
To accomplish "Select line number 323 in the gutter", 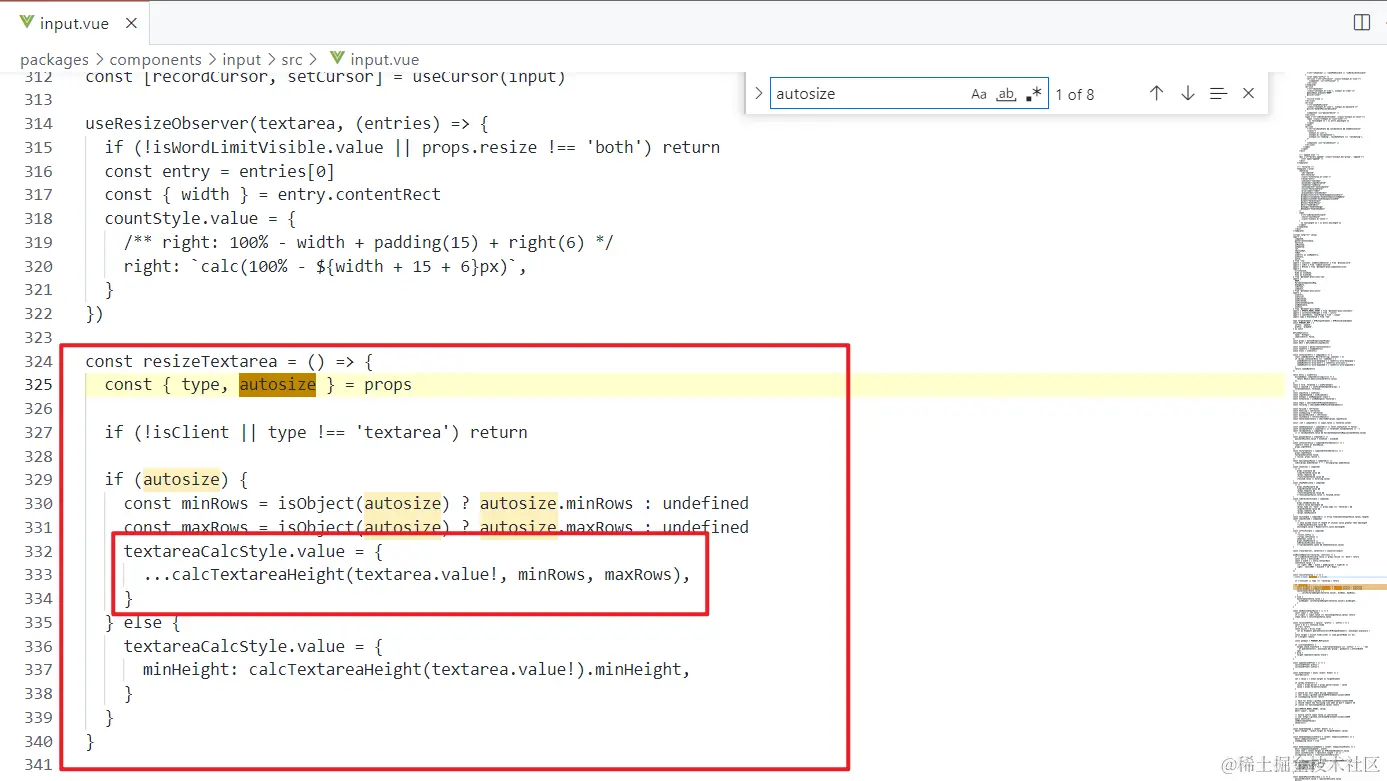I will (38, 337).
